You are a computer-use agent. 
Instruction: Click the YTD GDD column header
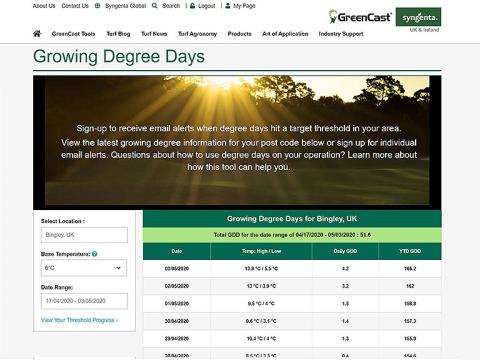pos(410,251)
